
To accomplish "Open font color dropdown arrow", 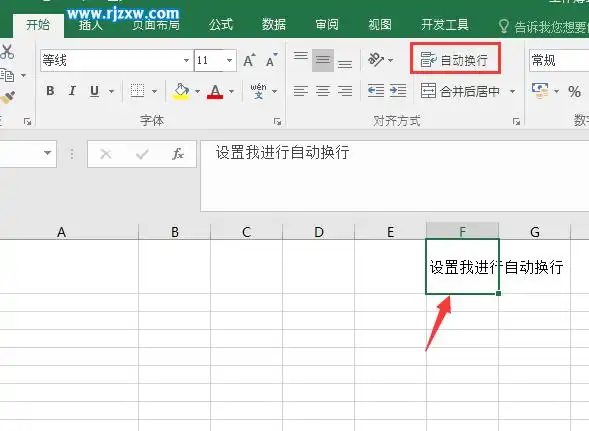I will (231, 91).
